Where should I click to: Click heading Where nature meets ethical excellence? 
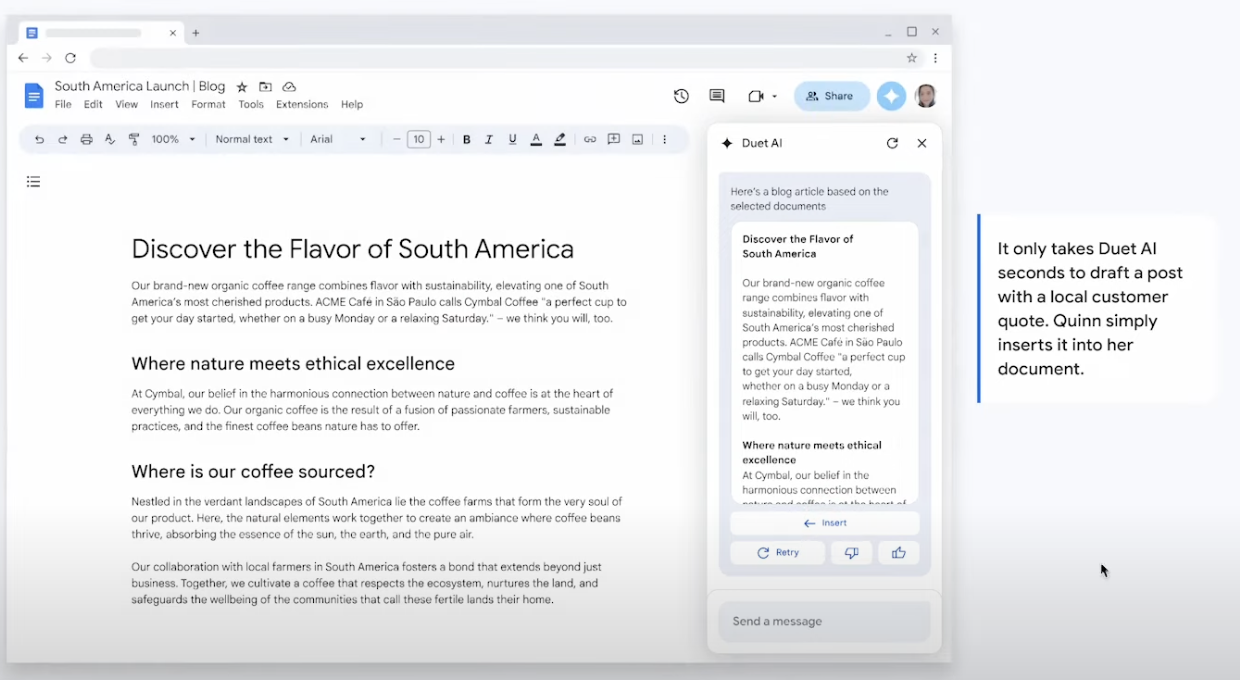tap(293, 363)
